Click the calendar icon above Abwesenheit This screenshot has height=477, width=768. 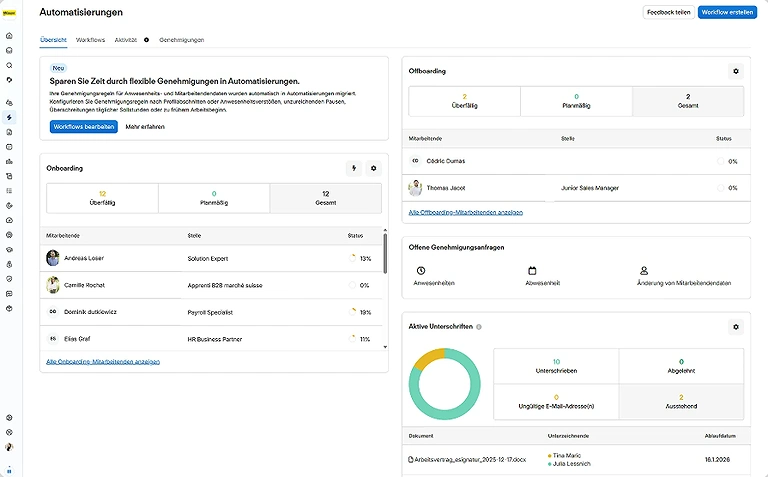coord(532,270)
